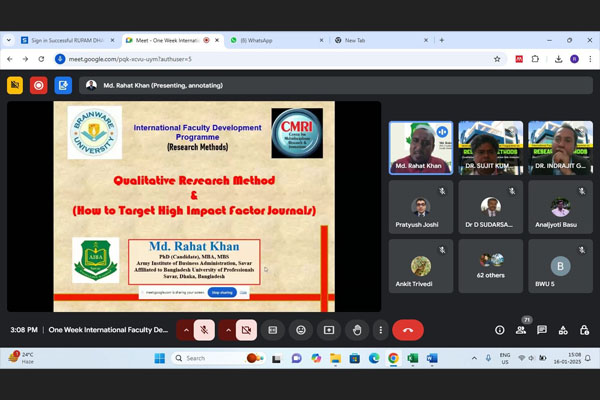600x400 pixels.
Task: Click the 62 others participant tile
Action: pos(490,265)
